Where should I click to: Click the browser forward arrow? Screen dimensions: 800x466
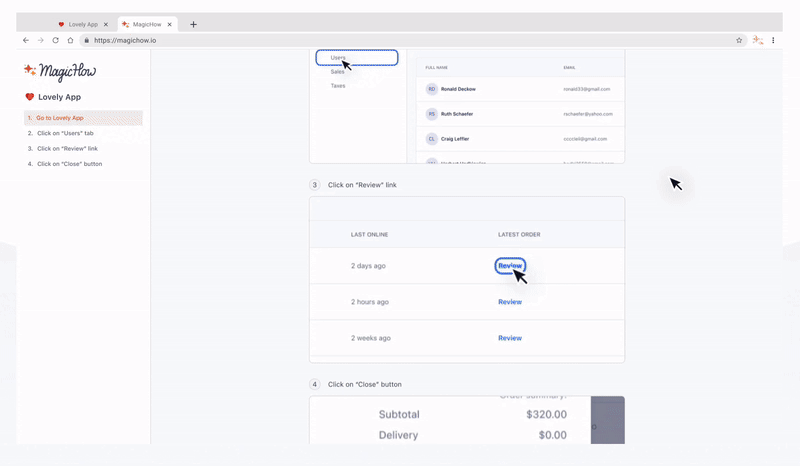[x=41, y=40]
